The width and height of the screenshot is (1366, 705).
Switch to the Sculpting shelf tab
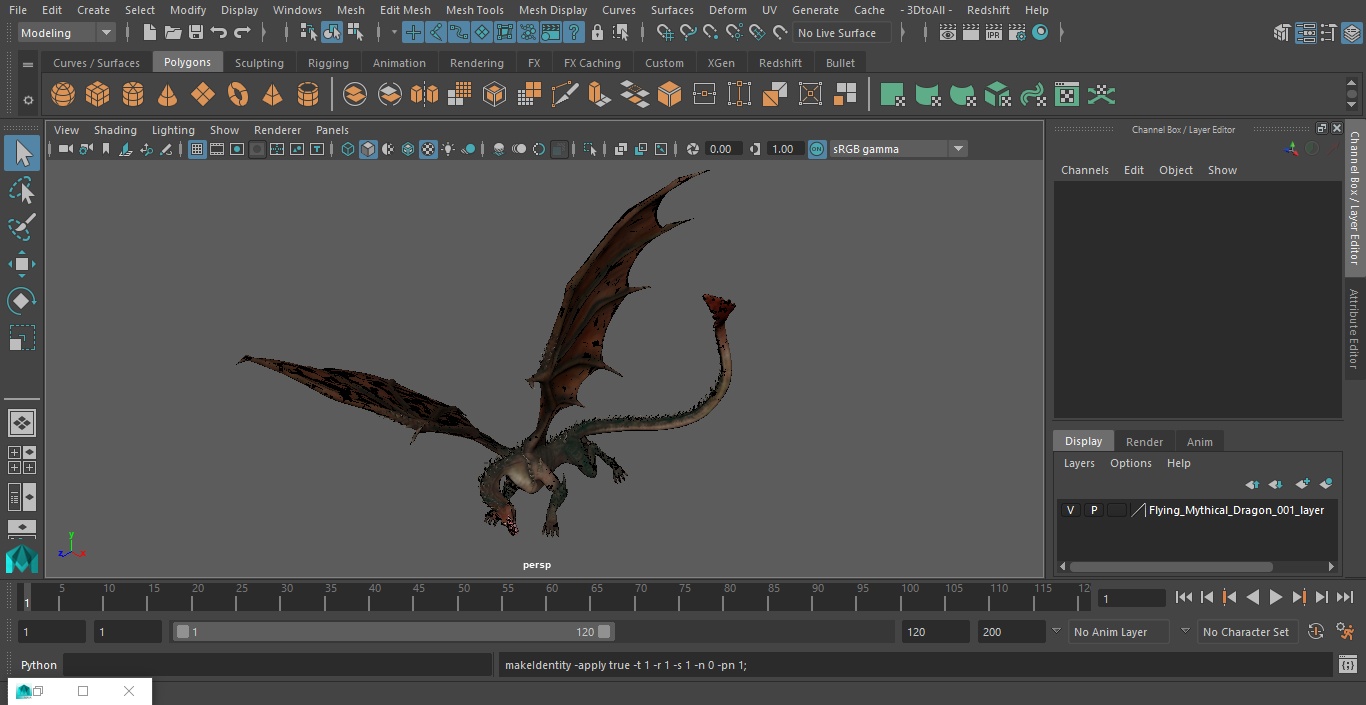tap(259, 63)
